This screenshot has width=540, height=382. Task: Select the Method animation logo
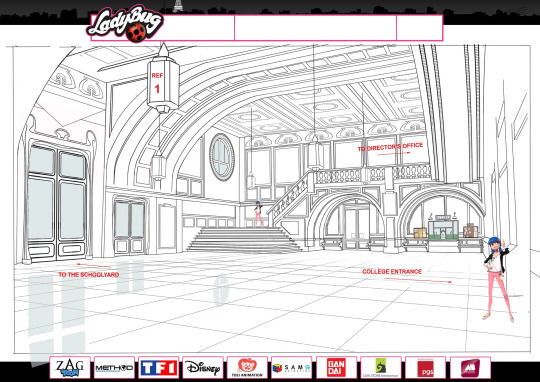pyautogui.click(x=114, y=368)
